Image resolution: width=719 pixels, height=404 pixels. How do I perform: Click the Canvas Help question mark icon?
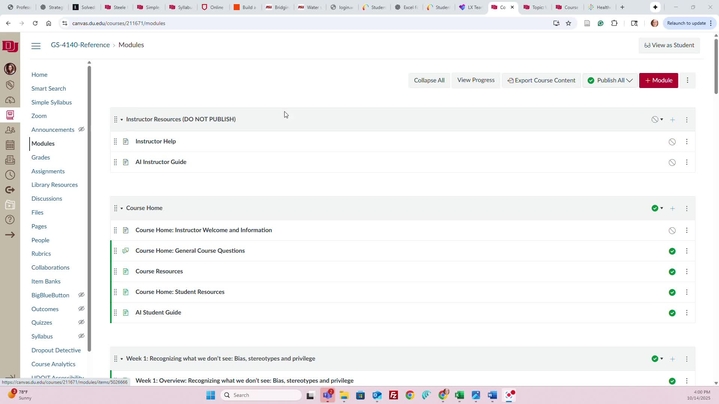click(10, 219)
